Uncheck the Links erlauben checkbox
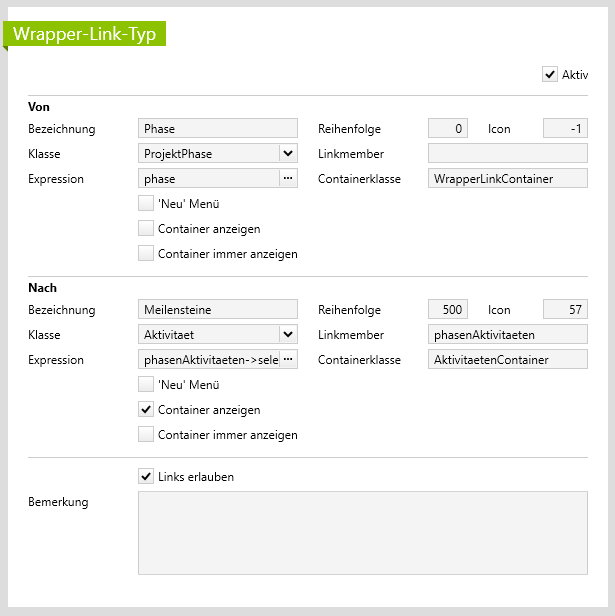The height and width of the screenshot is (616, 615). 146,477
